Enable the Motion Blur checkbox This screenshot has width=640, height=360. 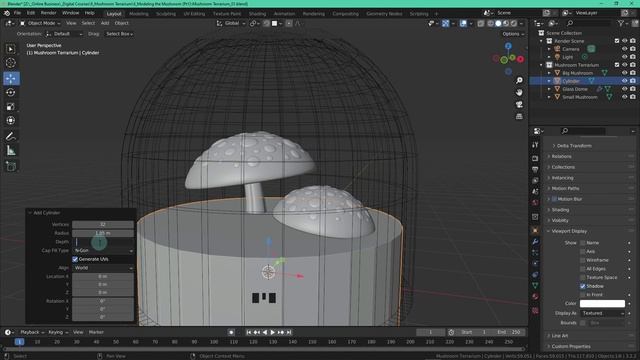554,199
